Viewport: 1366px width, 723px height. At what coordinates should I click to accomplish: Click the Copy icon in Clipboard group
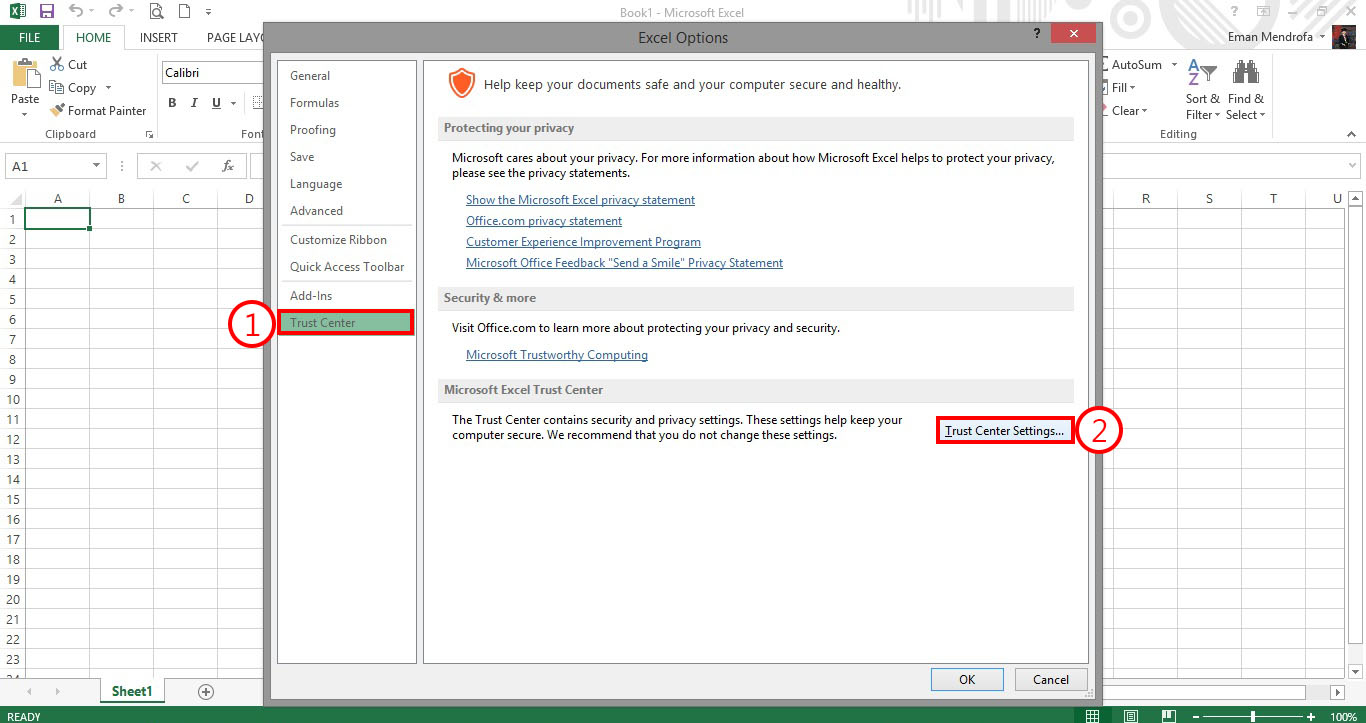coord(57,88)
